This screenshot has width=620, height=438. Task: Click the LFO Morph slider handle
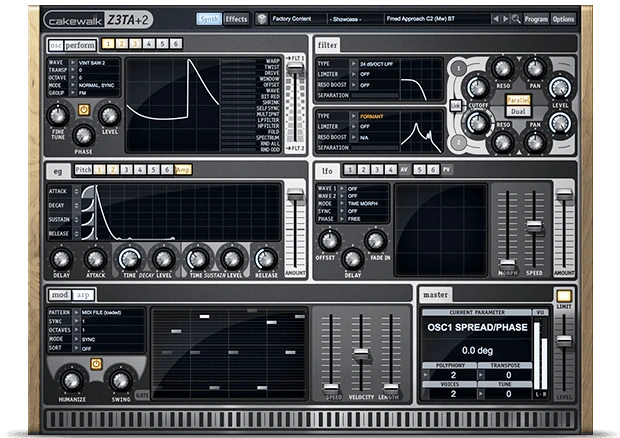pos(507,263)
